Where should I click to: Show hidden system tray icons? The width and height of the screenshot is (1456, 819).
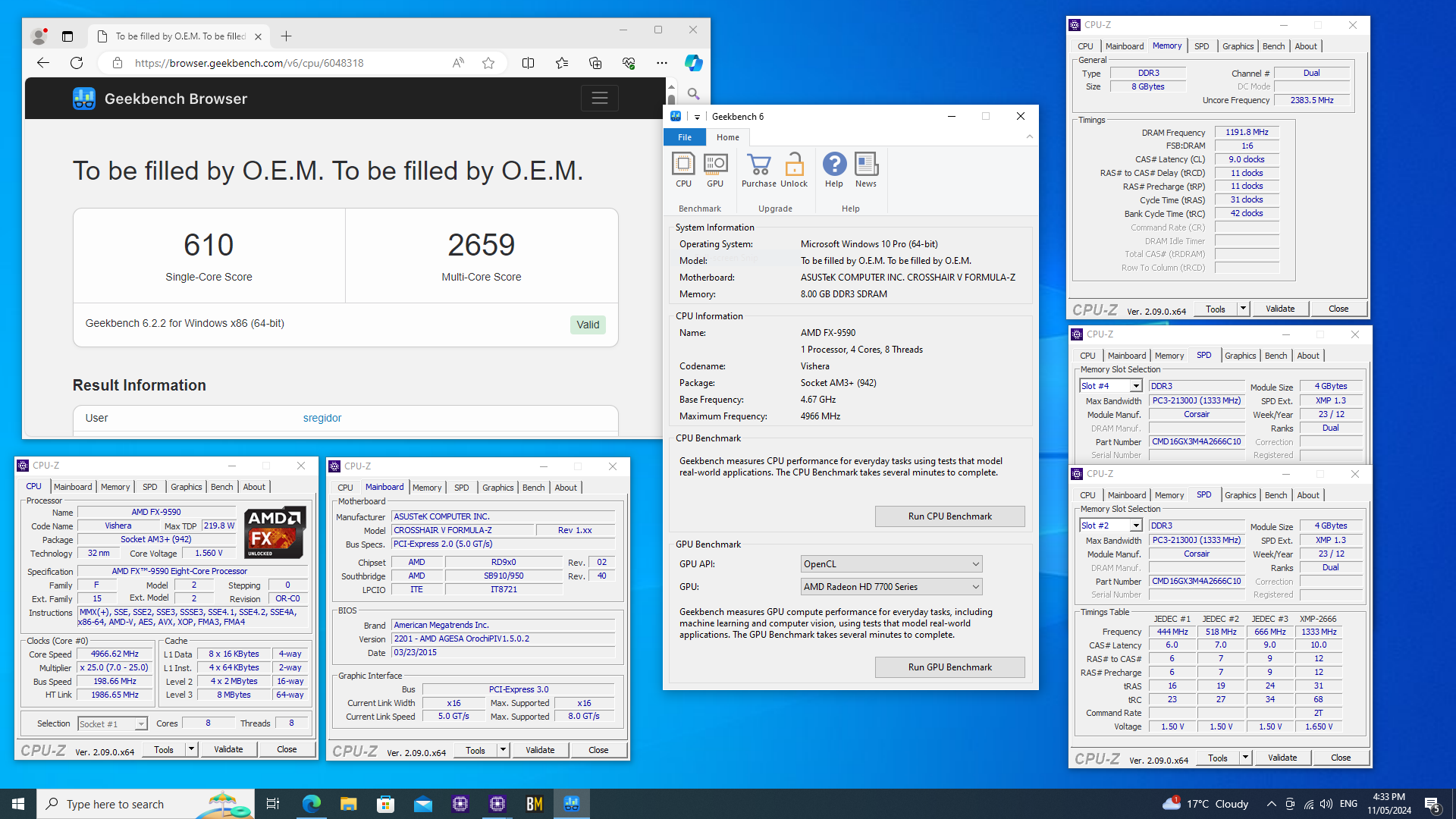pyautogui.click(x=1272, y=804)
